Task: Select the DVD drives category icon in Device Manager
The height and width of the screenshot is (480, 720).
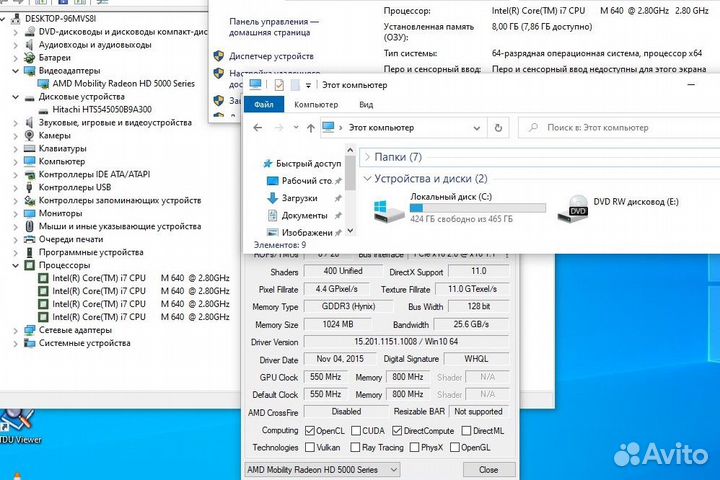Action: [30, 32]
